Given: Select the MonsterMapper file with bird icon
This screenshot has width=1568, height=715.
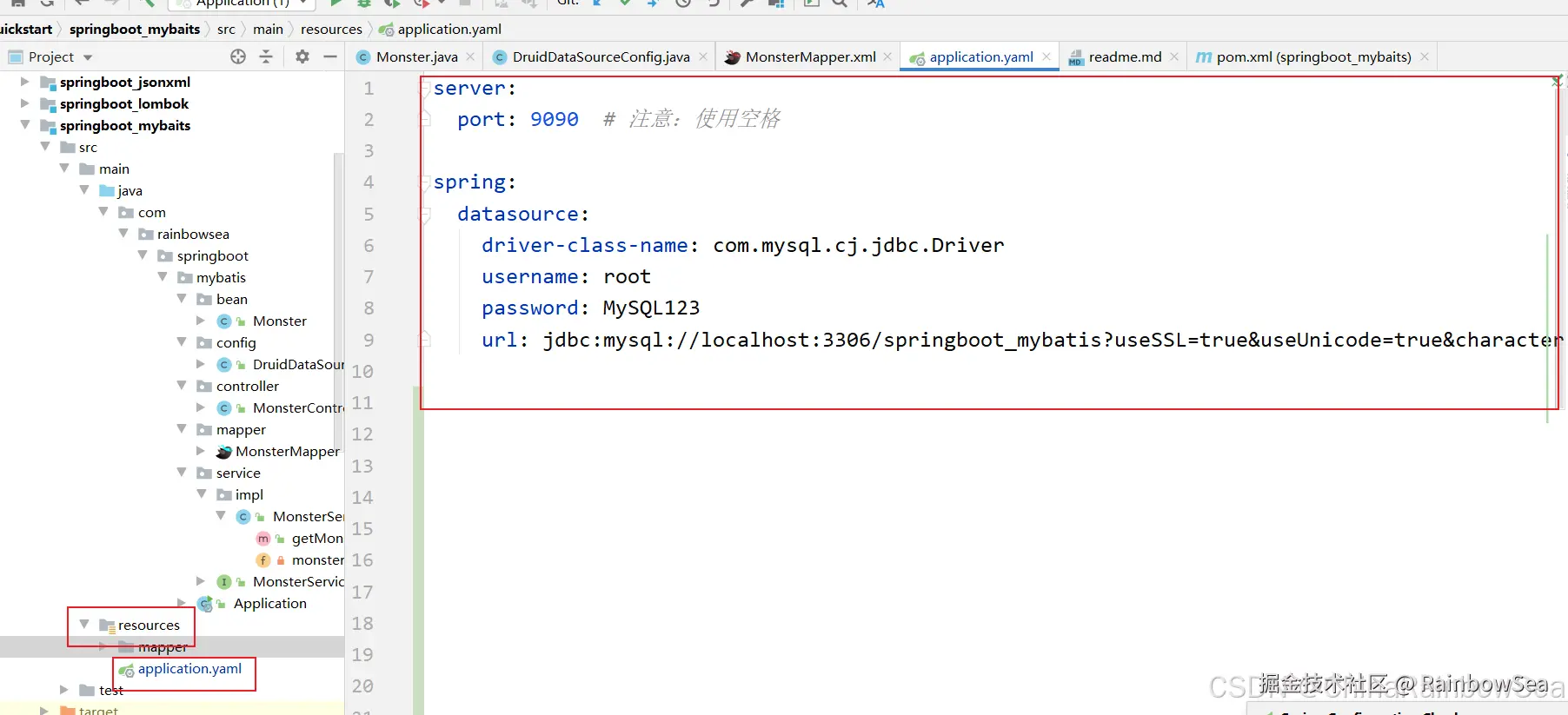Looking at the screenshot, I should (x=287, y=451).
